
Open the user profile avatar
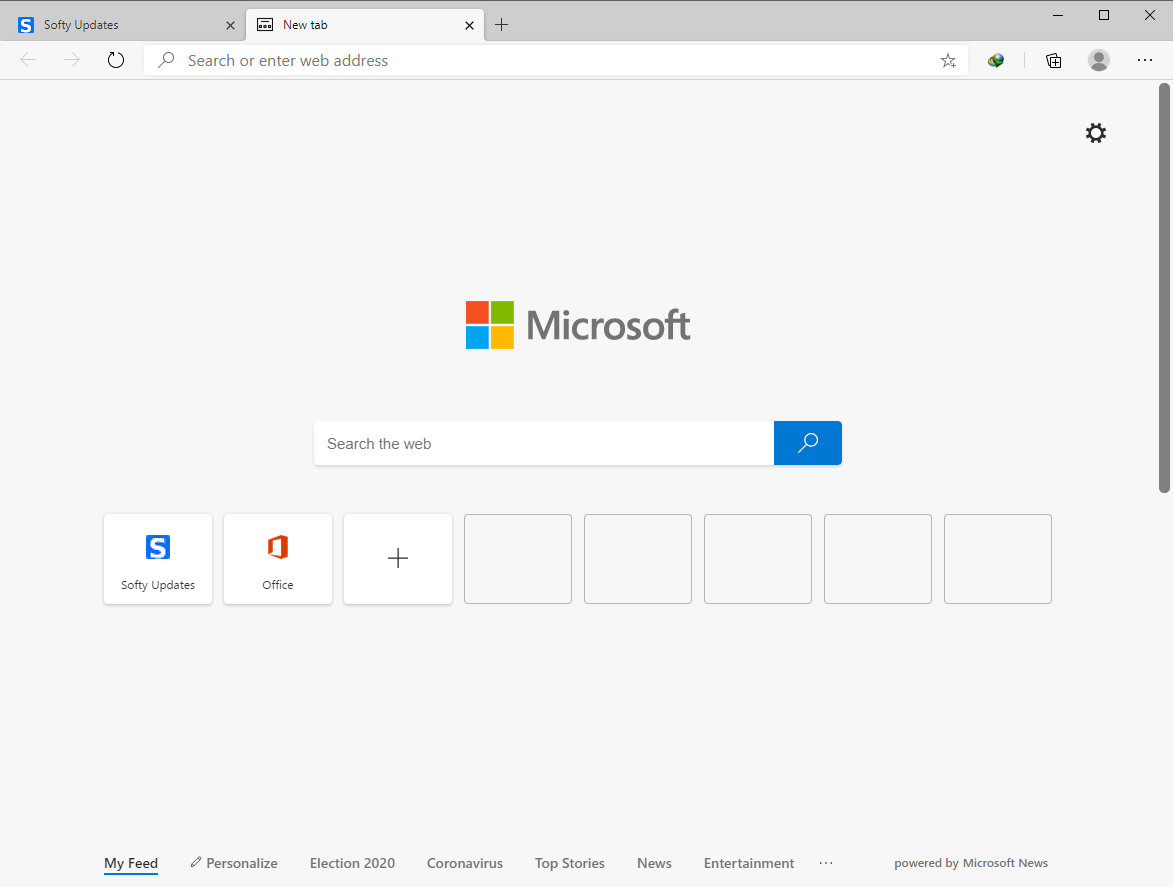pyautogui.click(x=1098, y=60)
